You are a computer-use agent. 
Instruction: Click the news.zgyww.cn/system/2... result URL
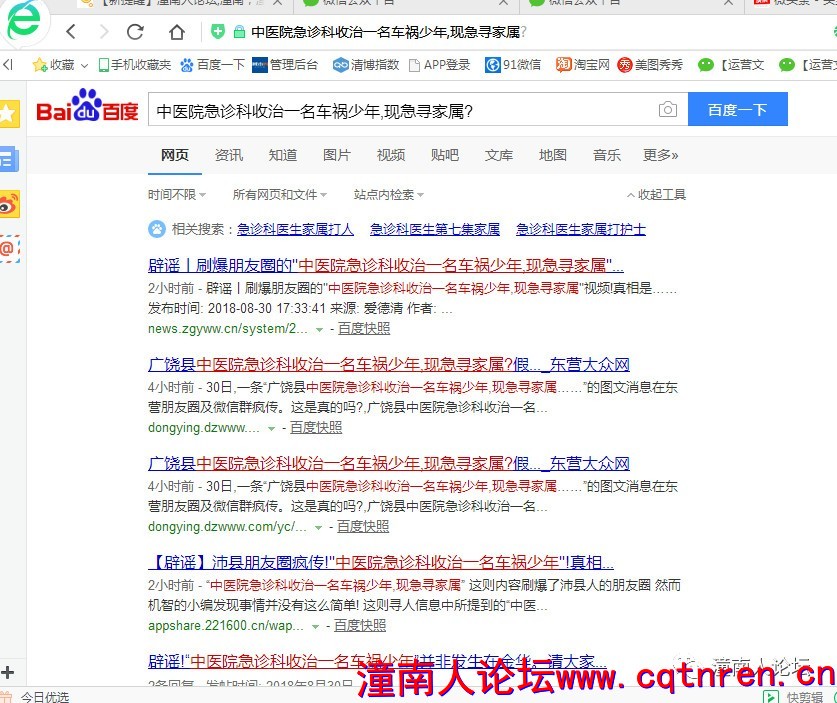(x=228, y=329)
